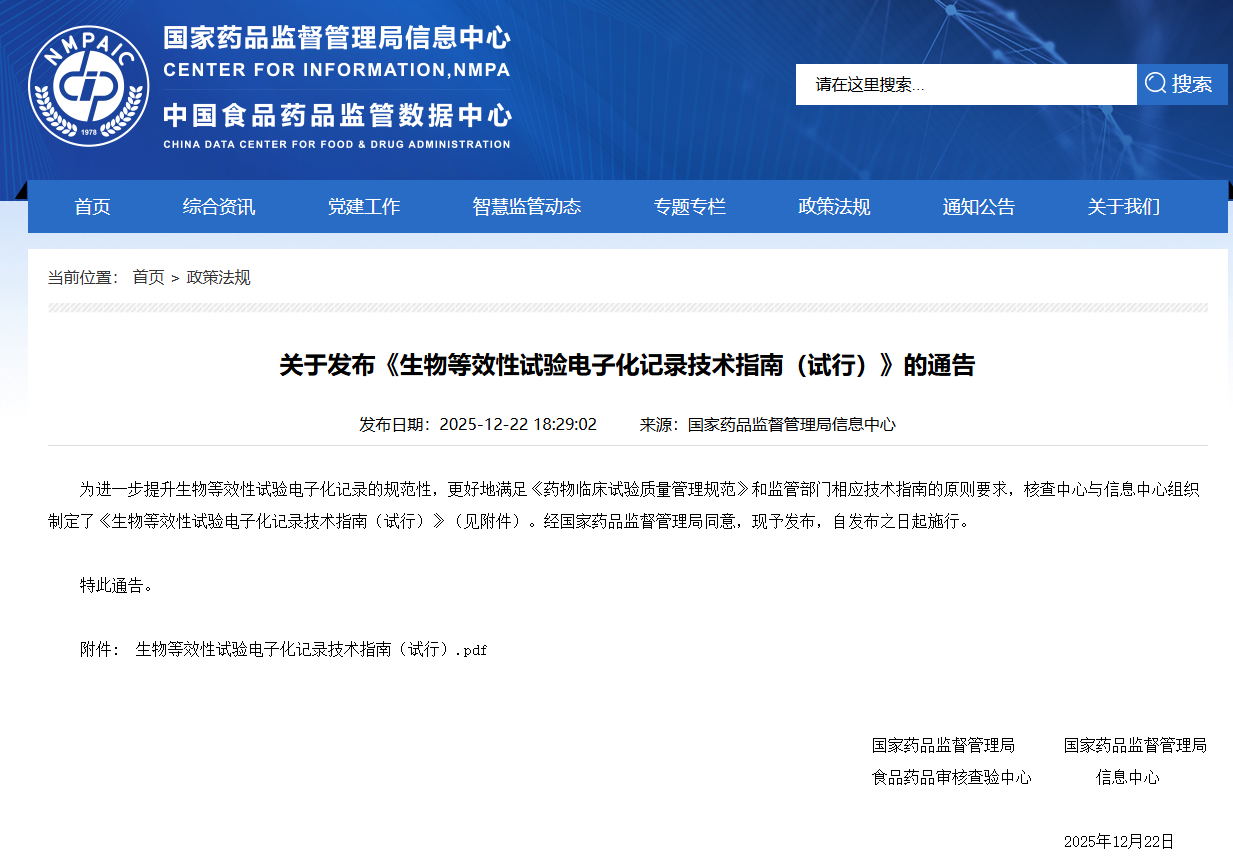Click the 发布日期 timestamp line

(478, 424)
